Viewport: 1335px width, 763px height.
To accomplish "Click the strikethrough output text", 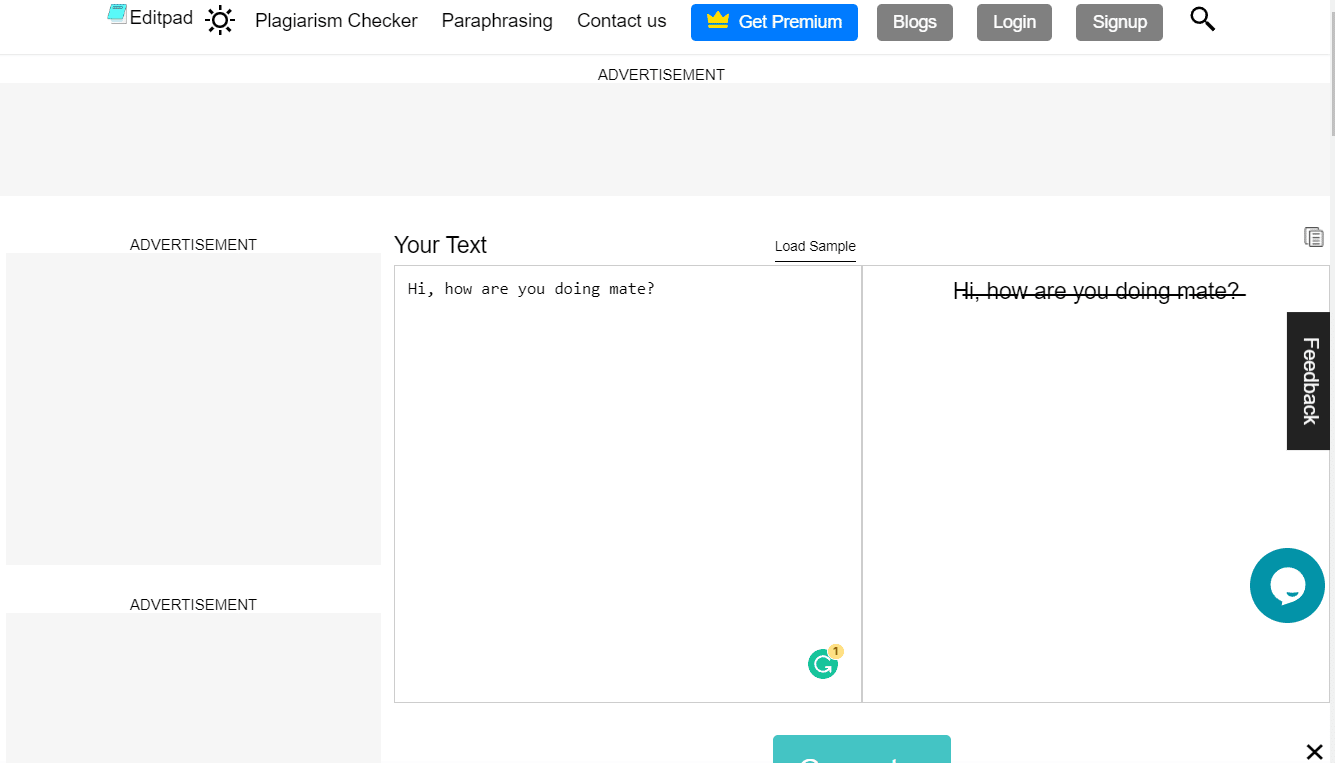I will (1096, 291).
